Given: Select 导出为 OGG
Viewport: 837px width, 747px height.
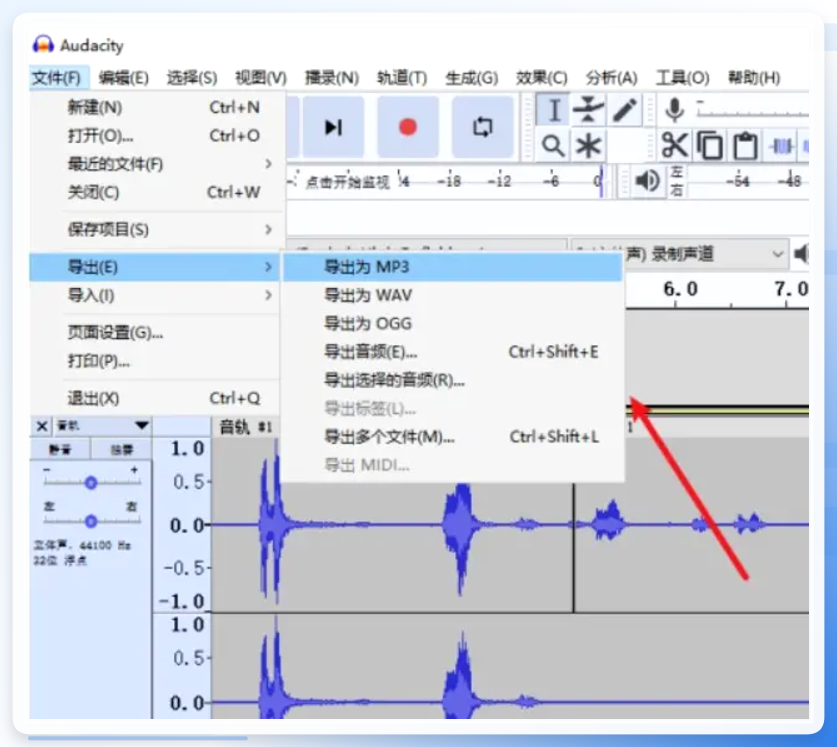Looking at the screenshot, I should point(453,324).
